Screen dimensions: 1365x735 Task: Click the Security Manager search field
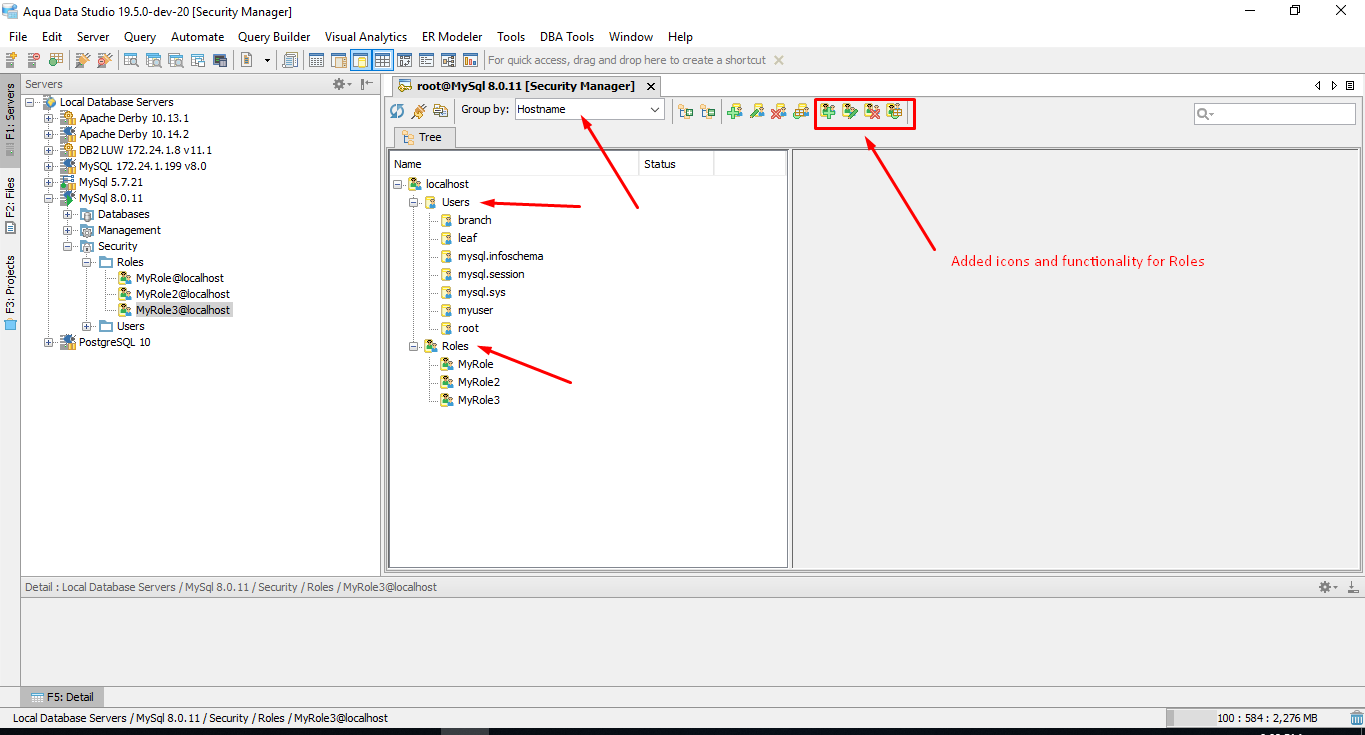click(x=1275, y=114)
